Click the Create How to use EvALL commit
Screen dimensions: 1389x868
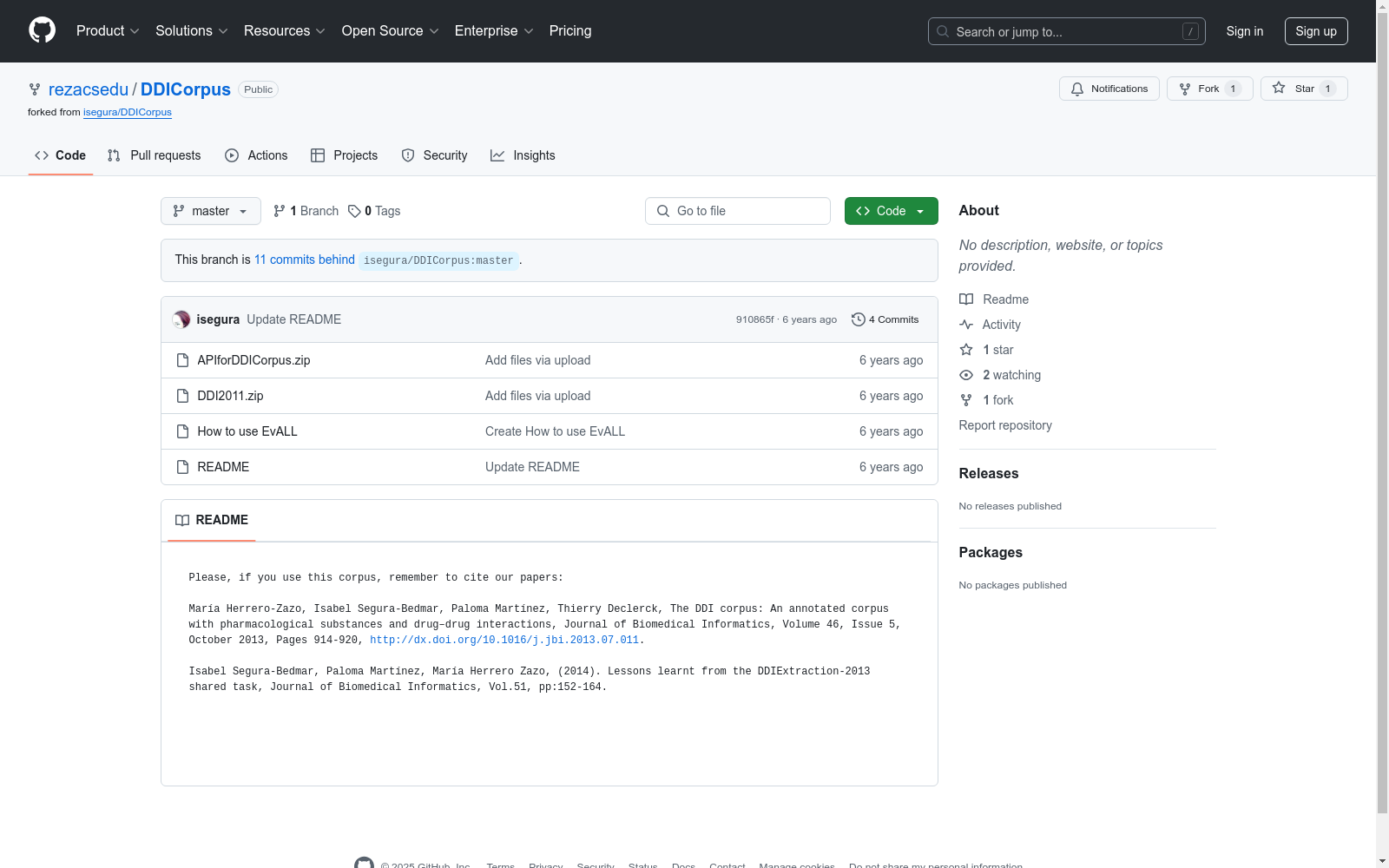[x=555, y=431]
